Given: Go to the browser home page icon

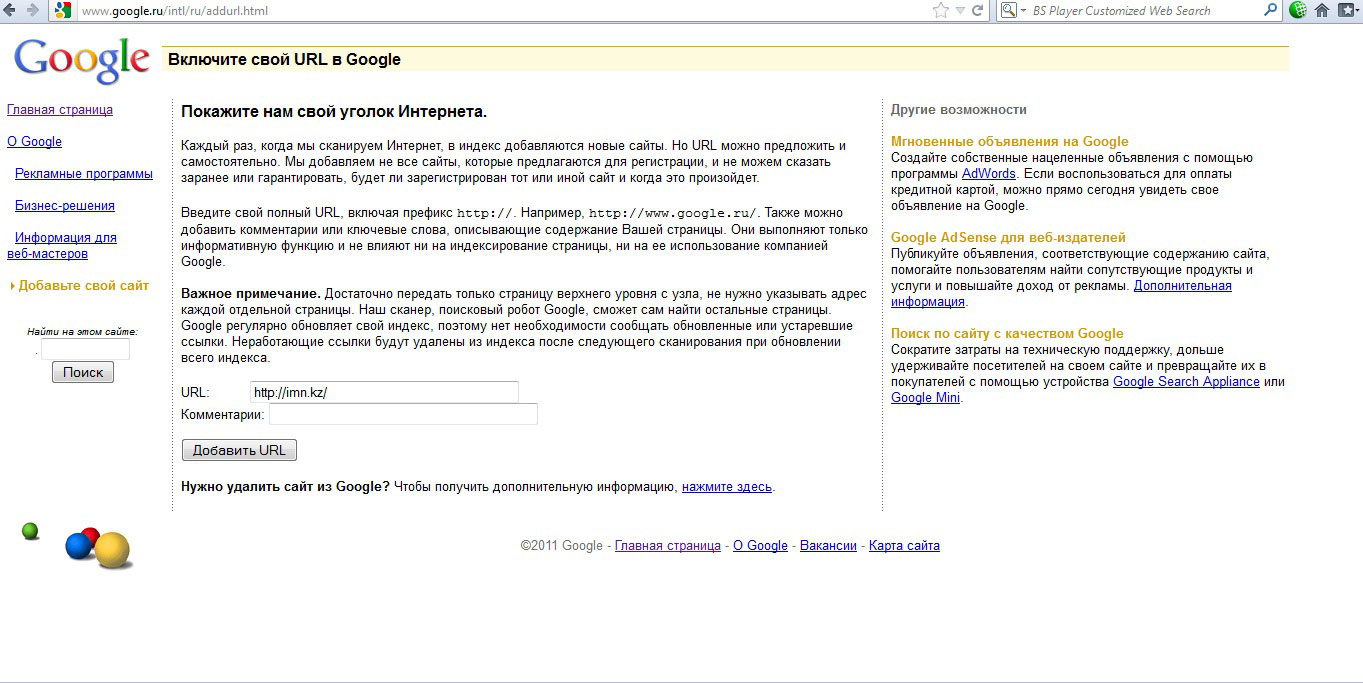Looking at the screenshot, I should (1322, 11).
